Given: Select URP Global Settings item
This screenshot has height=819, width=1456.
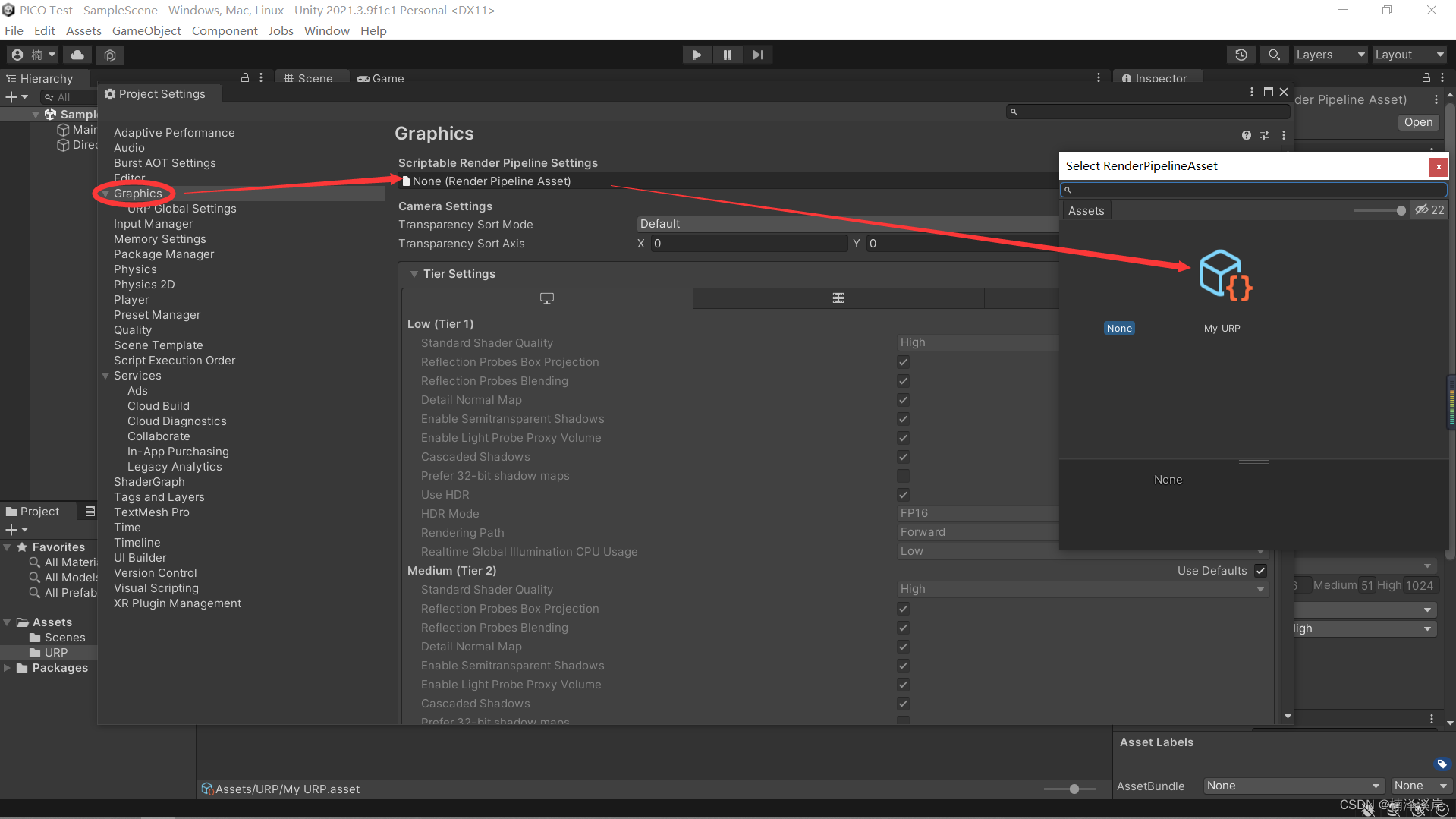Looking at the screenshot, I should pyautogui.click(x=182, y=209).
